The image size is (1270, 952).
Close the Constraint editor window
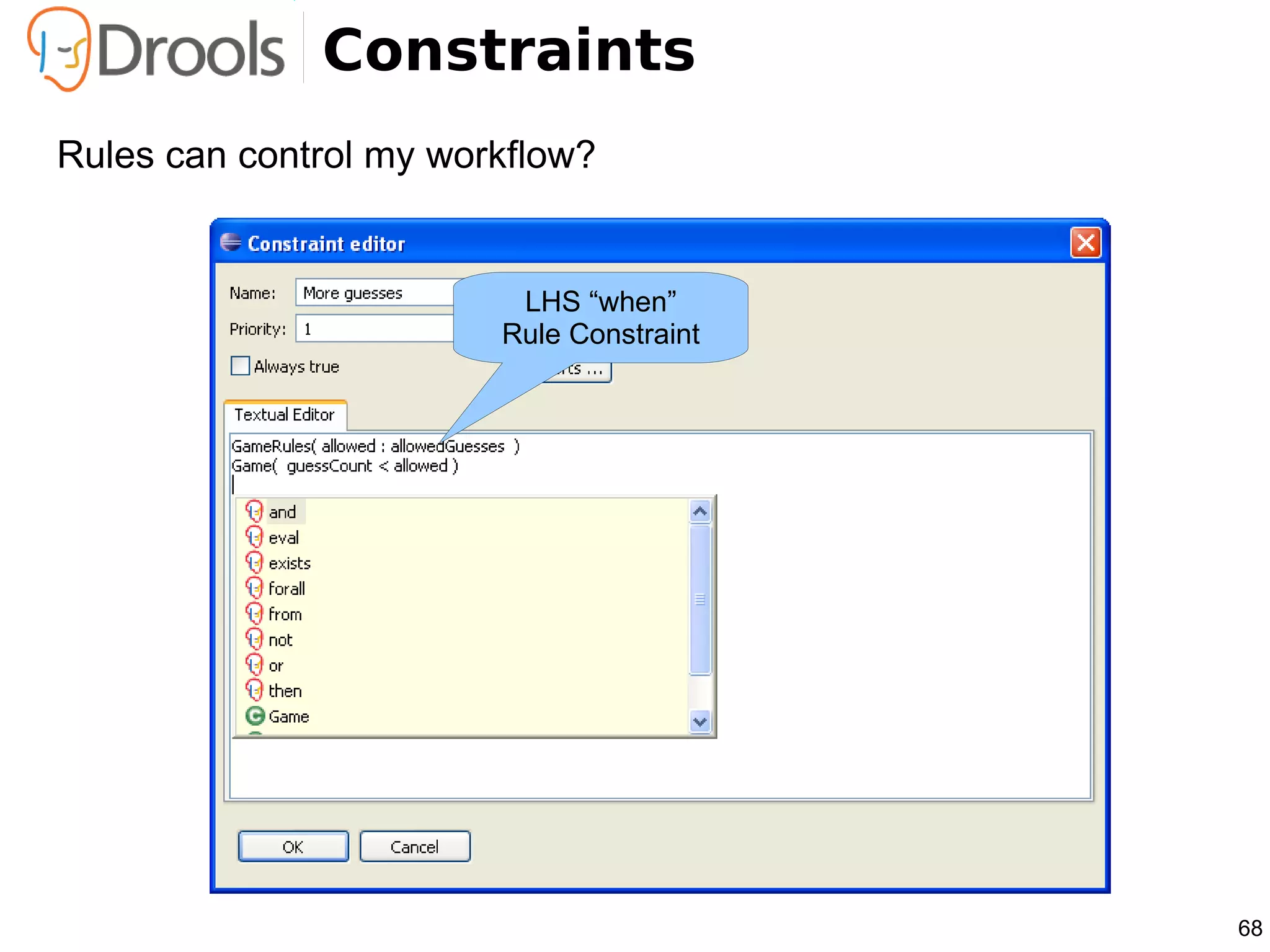pyautogui.click(x=1086, y=242)
